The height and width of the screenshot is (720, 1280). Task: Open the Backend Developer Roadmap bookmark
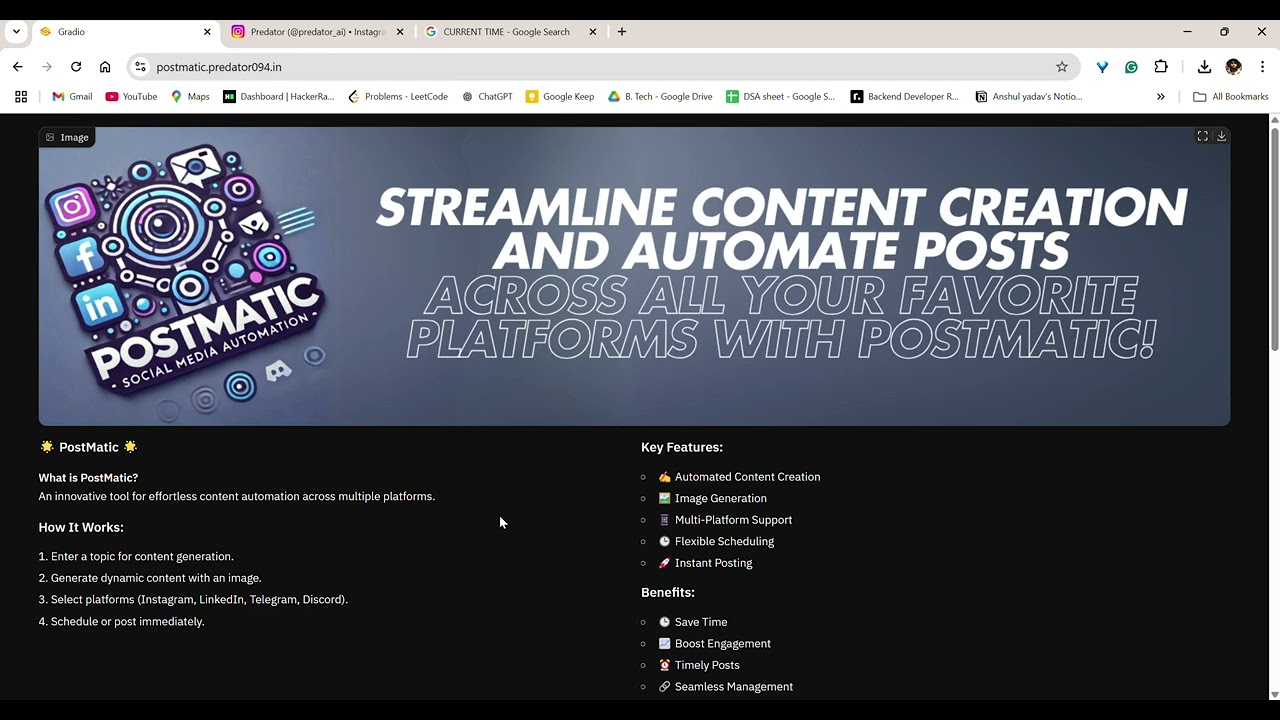[x=904, y=97]
